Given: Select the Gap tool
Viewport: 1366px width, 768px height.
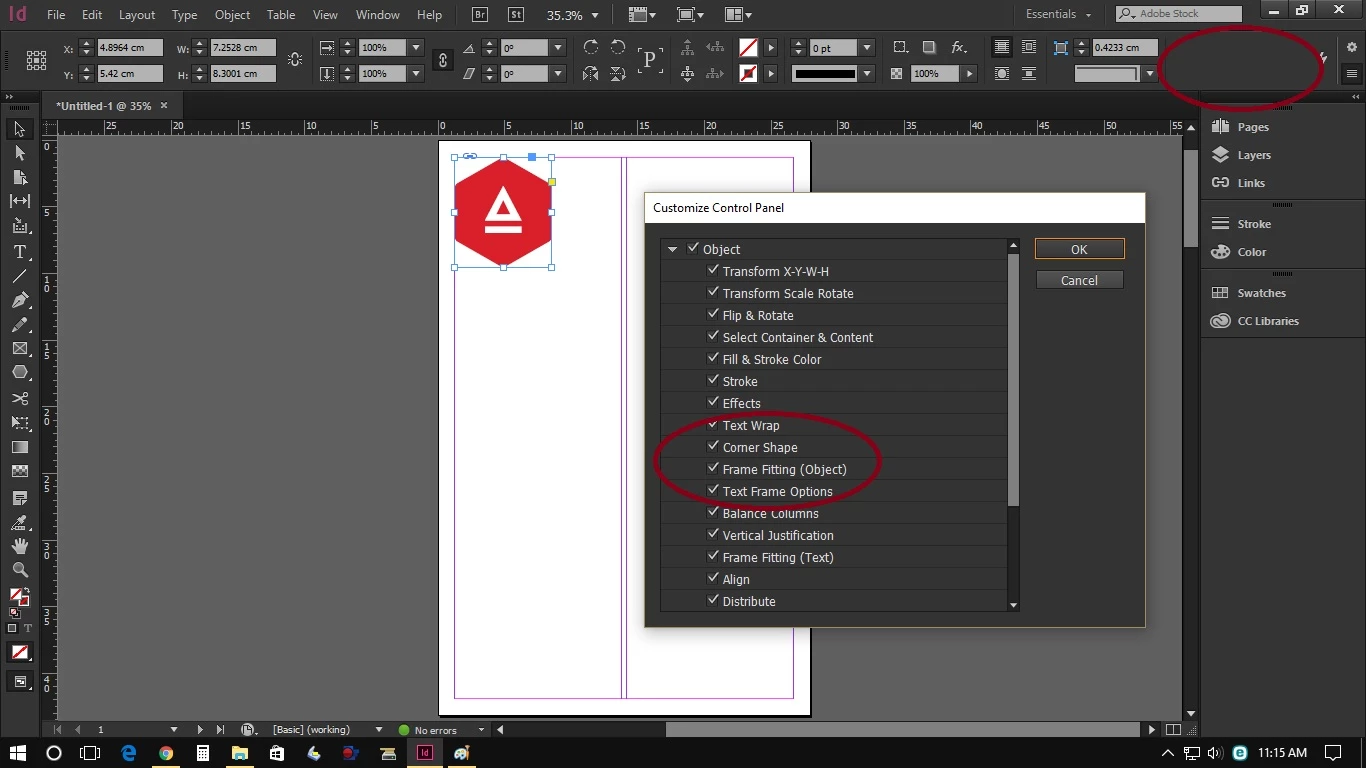Looking at the screenshot, I should (x=19, y=201).
